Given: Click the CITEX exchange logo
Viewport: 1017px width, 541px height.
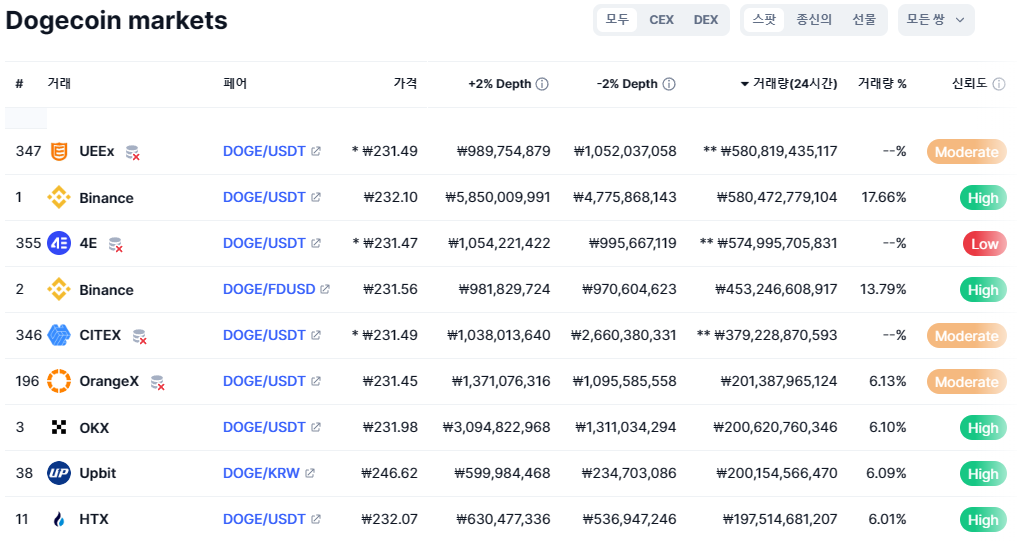Looking at the screenshot, I should click(x=59, y=335).
